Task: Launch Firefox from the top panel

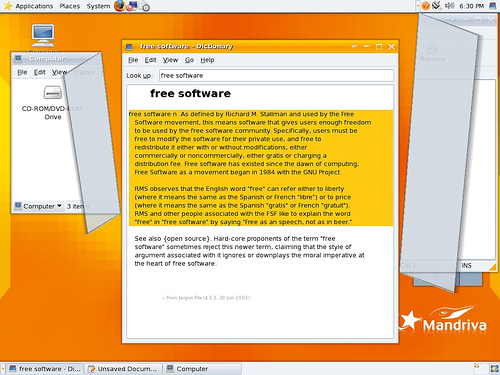Action: 119,6
